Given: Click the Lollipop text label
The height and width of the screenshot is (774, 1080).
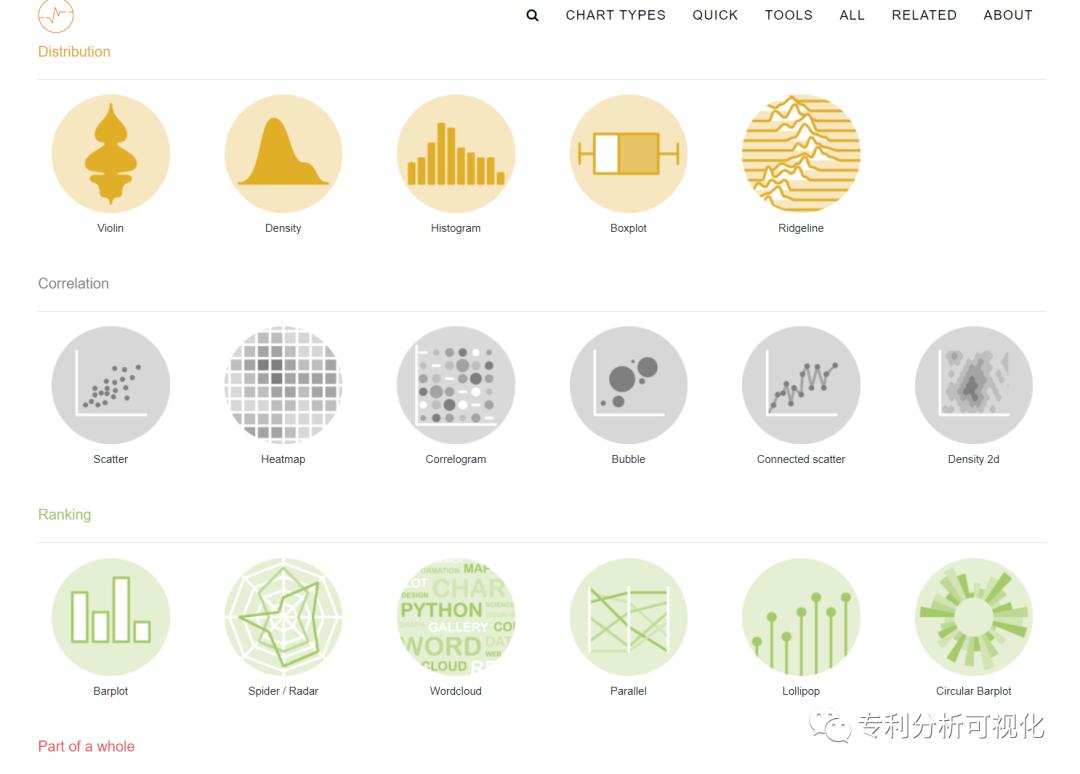Looking at the screenshot, I should (801, 691).
